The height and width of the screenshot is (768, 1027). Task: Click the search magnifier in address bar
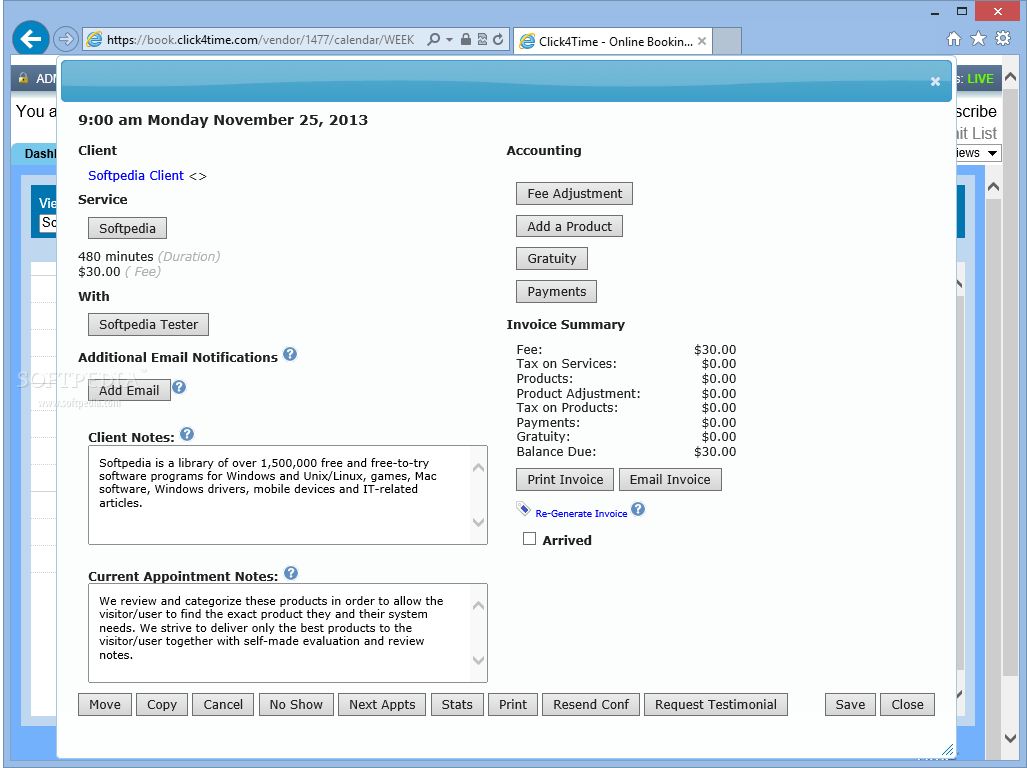[433, 39]
